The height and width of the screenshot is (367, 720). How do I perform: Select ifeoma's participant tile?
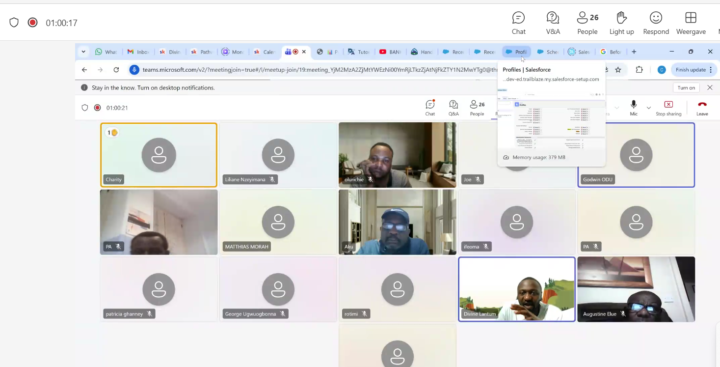coord(517,222)
